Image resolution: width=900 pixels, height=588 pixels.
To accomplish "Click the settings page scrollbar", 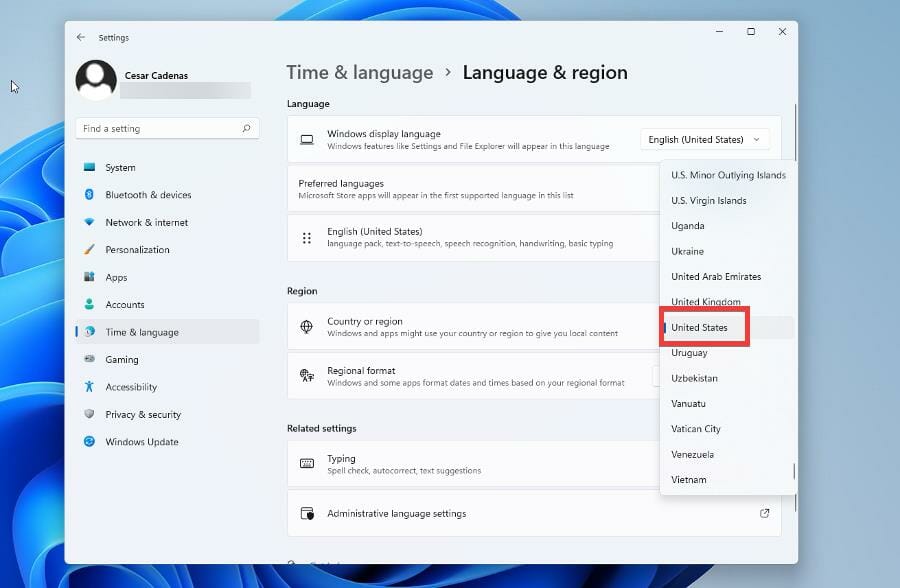I will 796,133.
